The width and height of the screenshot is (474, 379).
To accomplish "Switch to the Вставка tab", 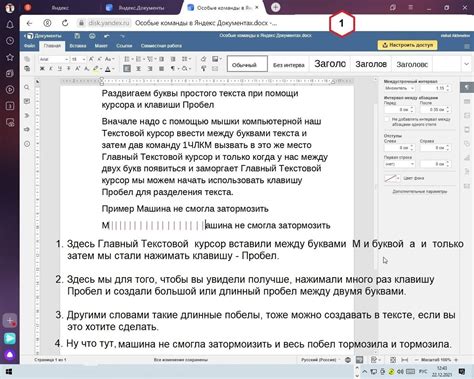I will (x=78, y=46).
